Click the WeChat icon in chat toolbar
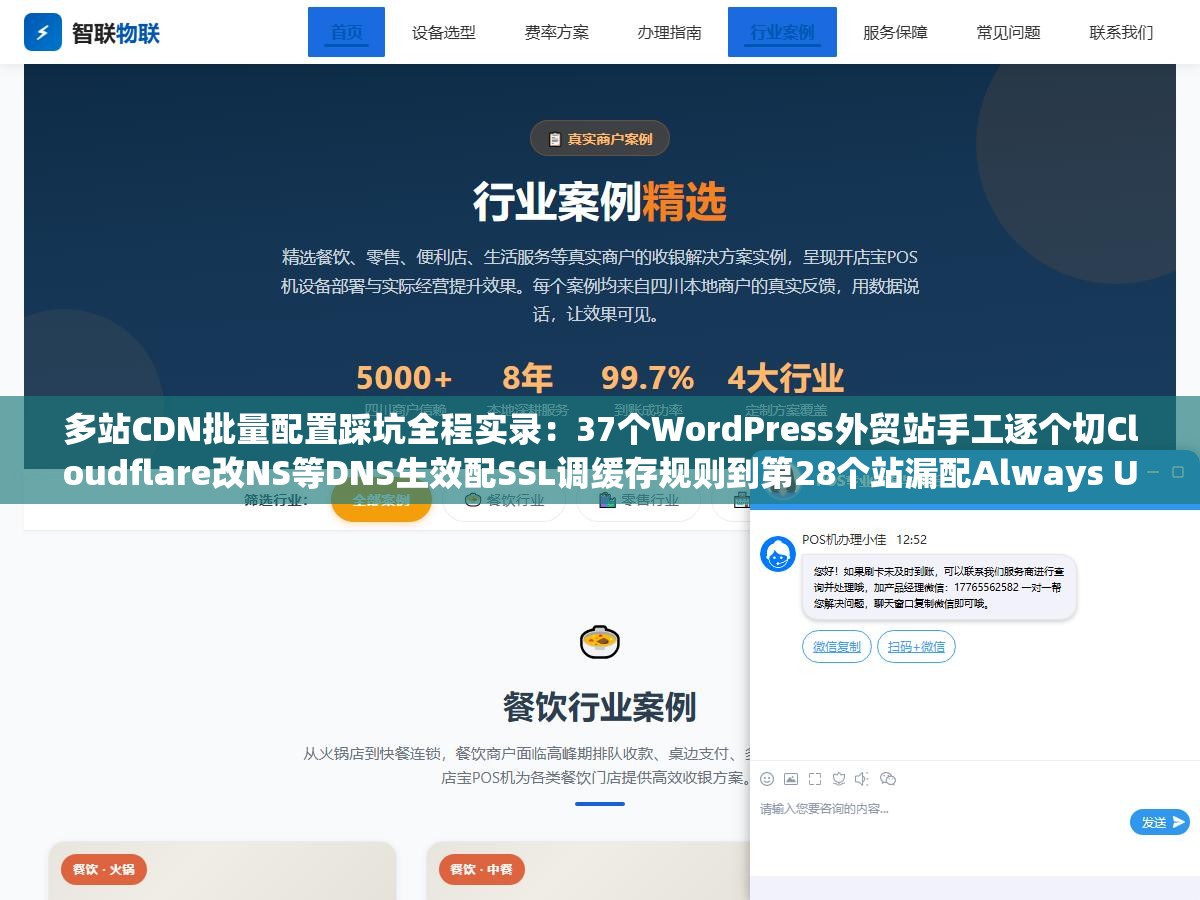 point(887,778)
